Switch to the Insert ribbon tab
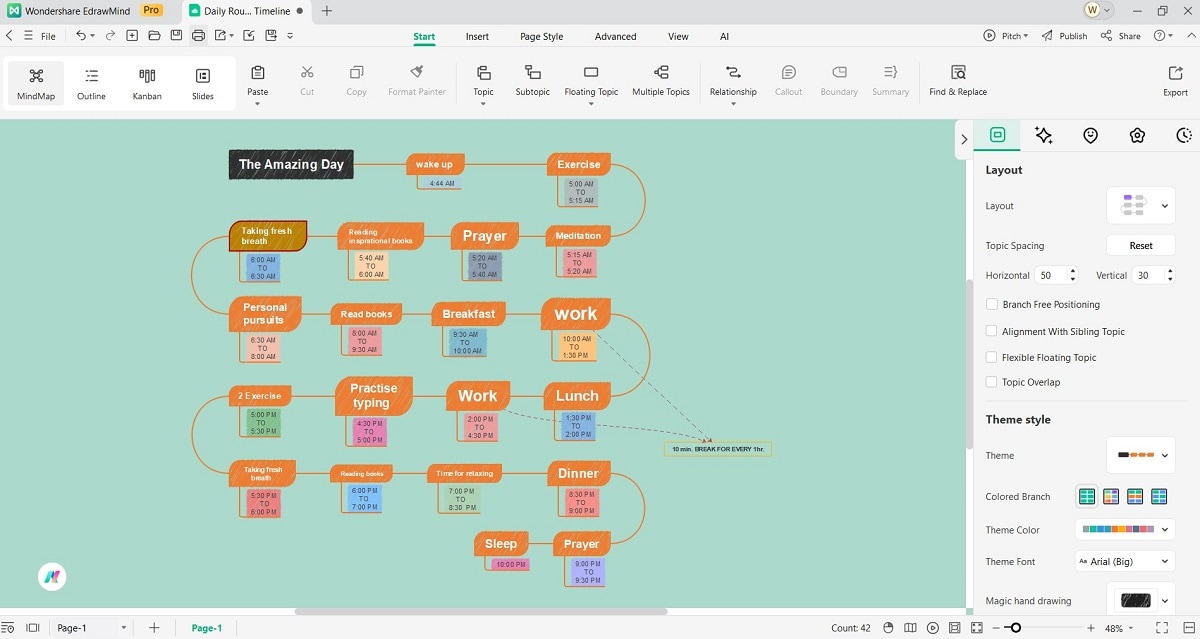This screenshot has width=1200, height=639. [477, 36]
